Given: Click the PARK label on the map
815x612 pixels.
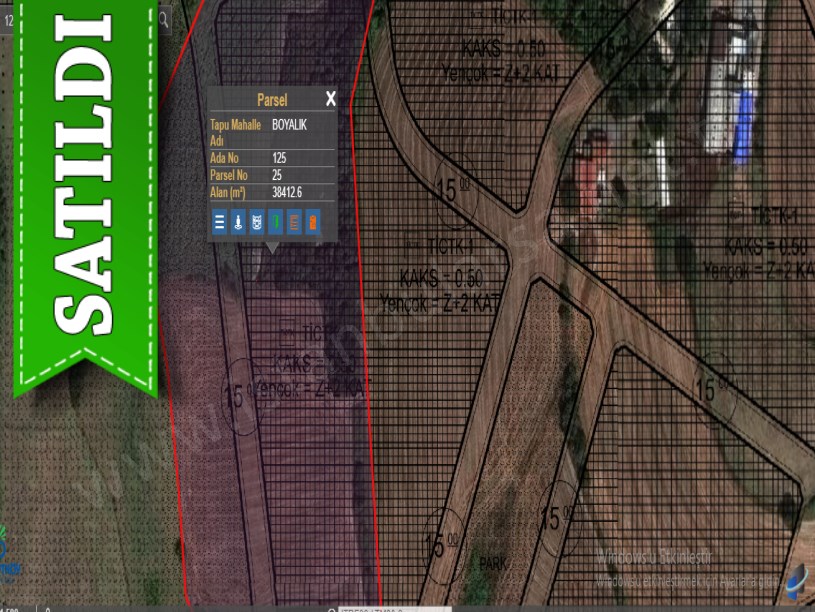Looking at the screenshot, I should [492, 563].
